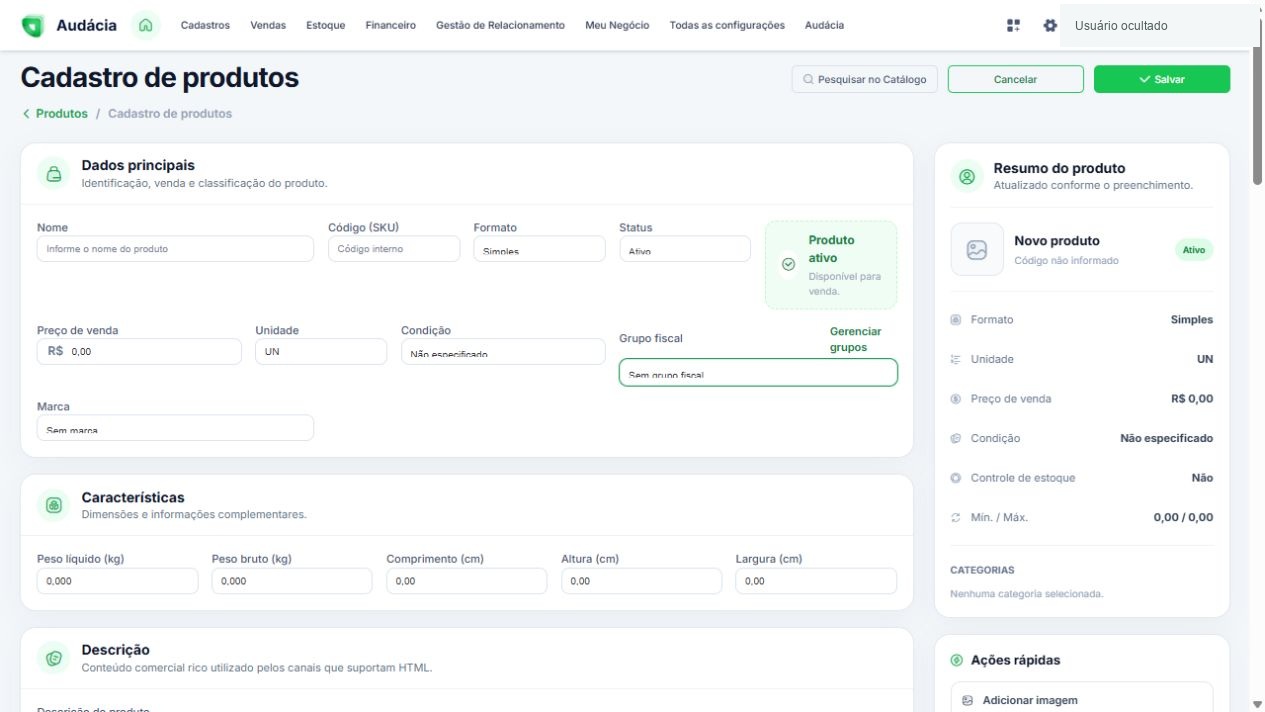Click the Características section icon
1265x712 pixels.
pyautogui.click(x=54, y=505)
